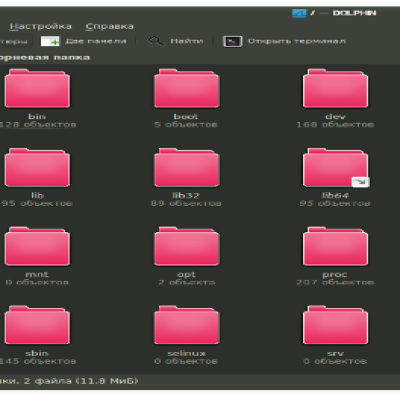
Task: Click the proc folder name
Action: (335, 275)
